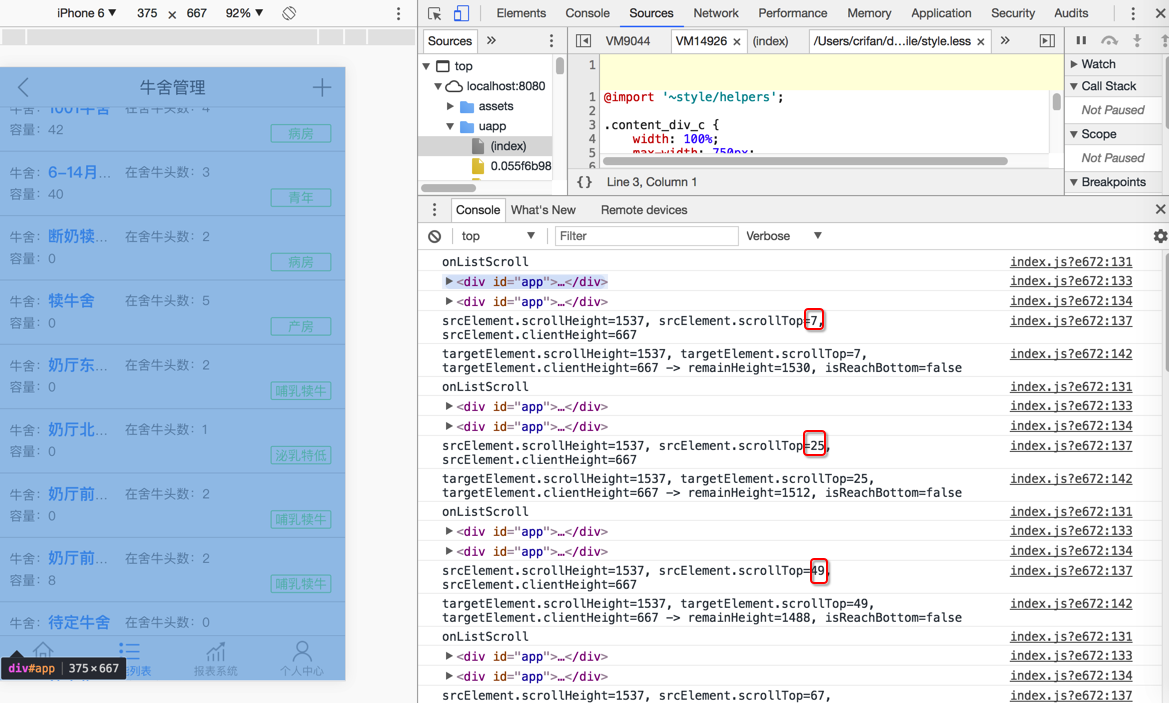Switch to the Network tab
This screenshot has height=704, width=1169.
(x=716, y=13)
